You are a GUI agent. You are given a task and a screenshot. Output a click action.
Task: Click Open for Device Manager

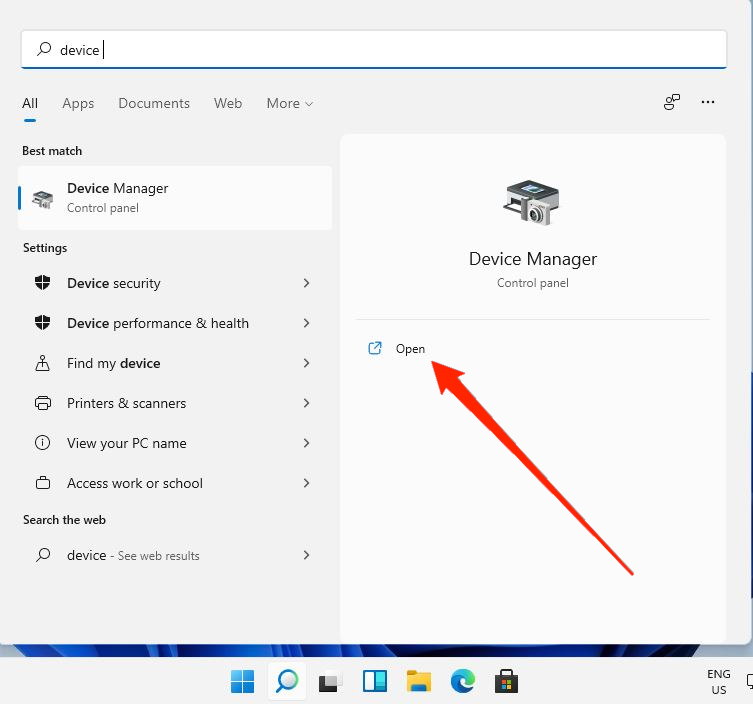point(410,349)
